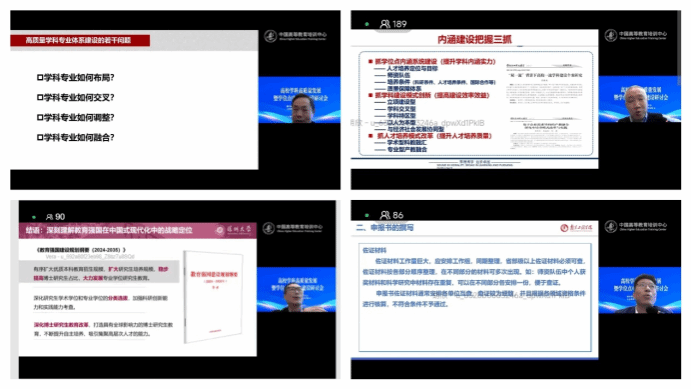Click the 189 viewers icon
The height and width of the screenshot is (390, 692).
coord(385,24)
